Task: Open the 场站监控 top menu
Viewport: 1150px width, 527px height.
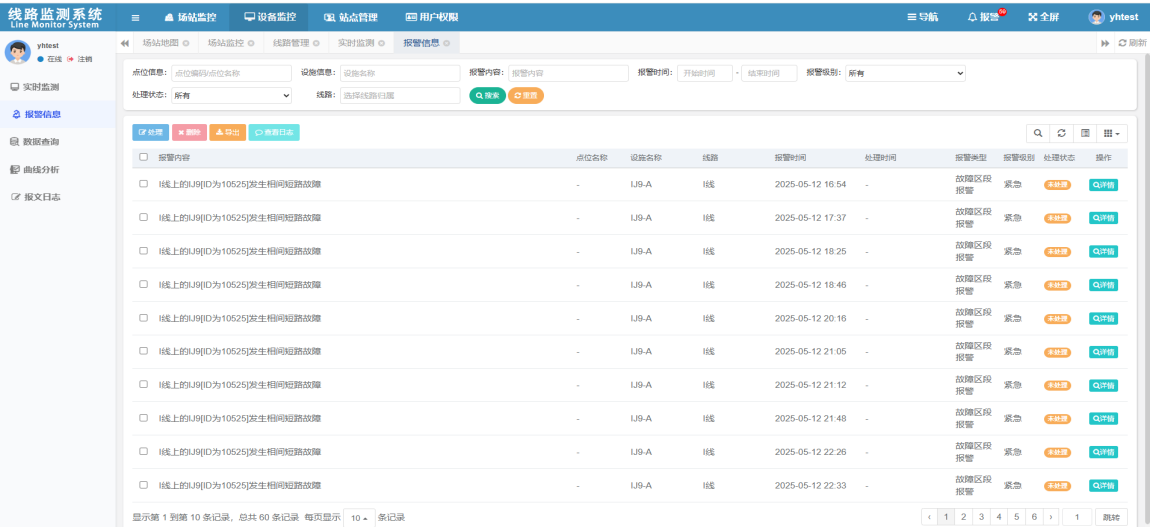Action: click(190, 17)
